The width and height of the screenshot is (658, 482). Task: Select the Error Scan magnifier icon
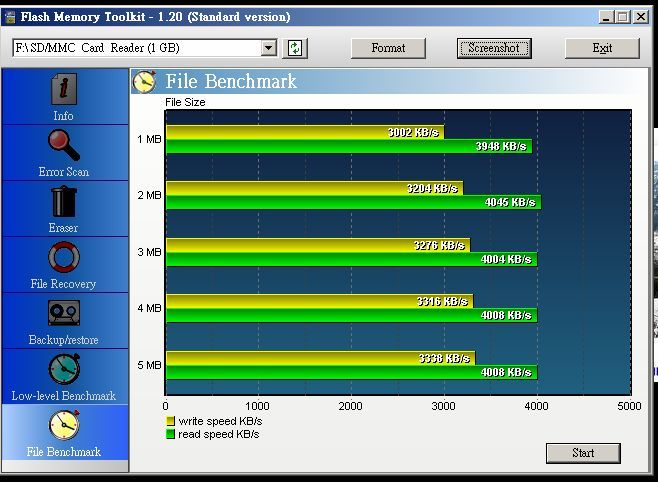point(64,145)
